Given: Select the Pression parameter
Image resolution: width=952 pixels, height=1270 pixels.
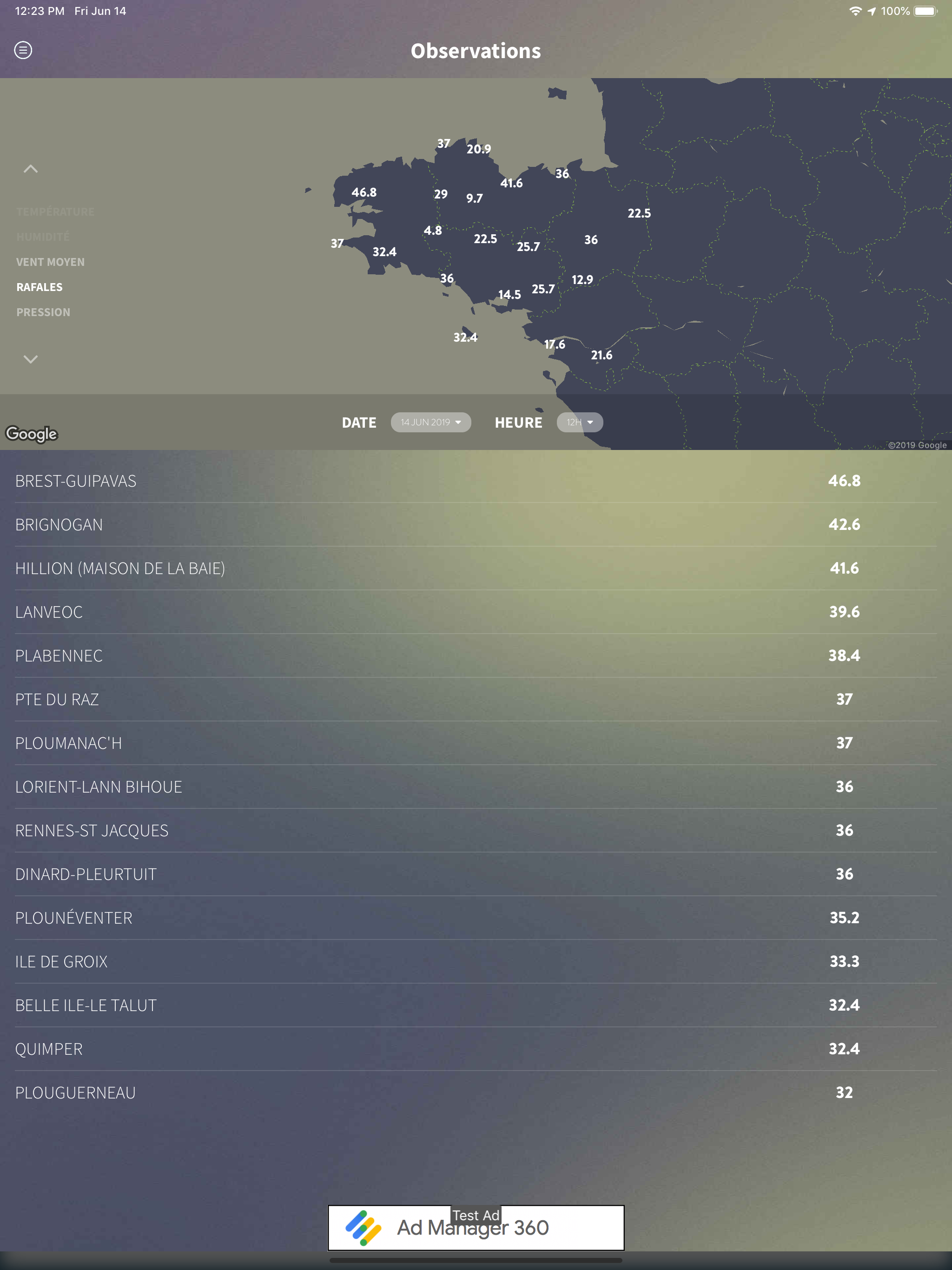Looking at the screenshot, I should [x=43, y=312].
